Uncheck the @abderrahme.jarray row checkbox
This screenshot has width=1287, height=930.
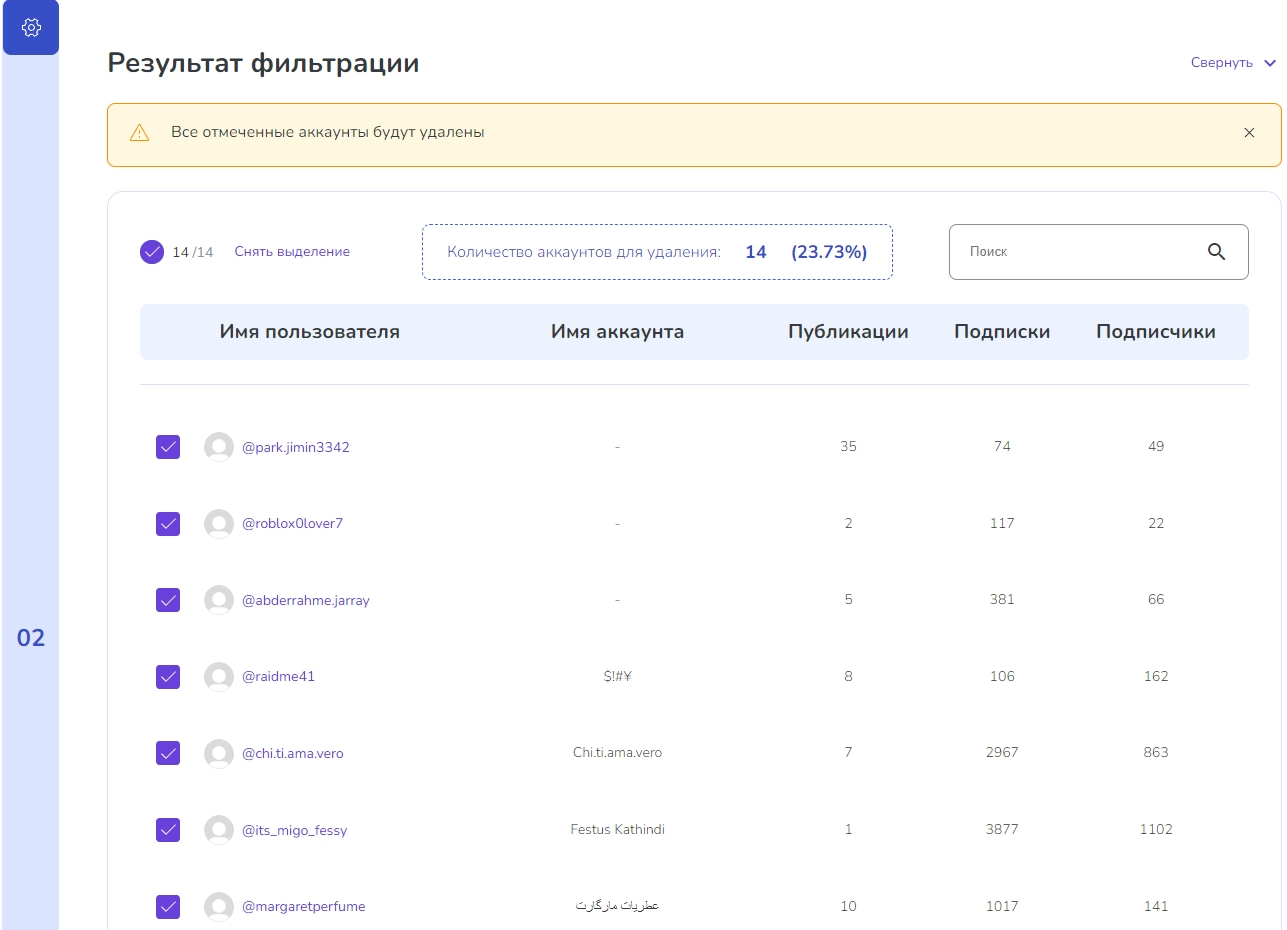coord(168,600)
